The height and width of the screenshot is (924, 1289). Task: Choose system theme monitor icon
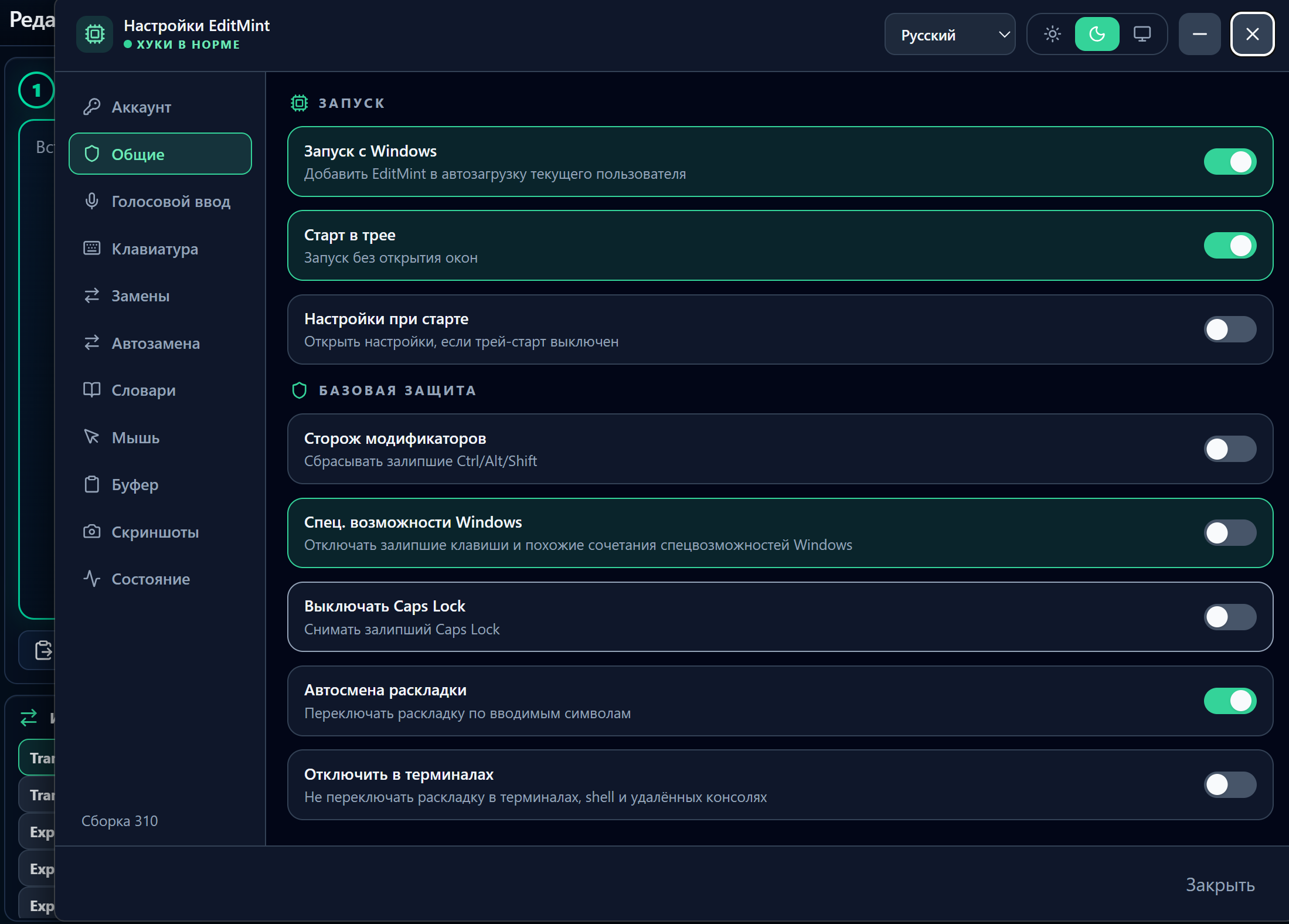coord(1141,34)
